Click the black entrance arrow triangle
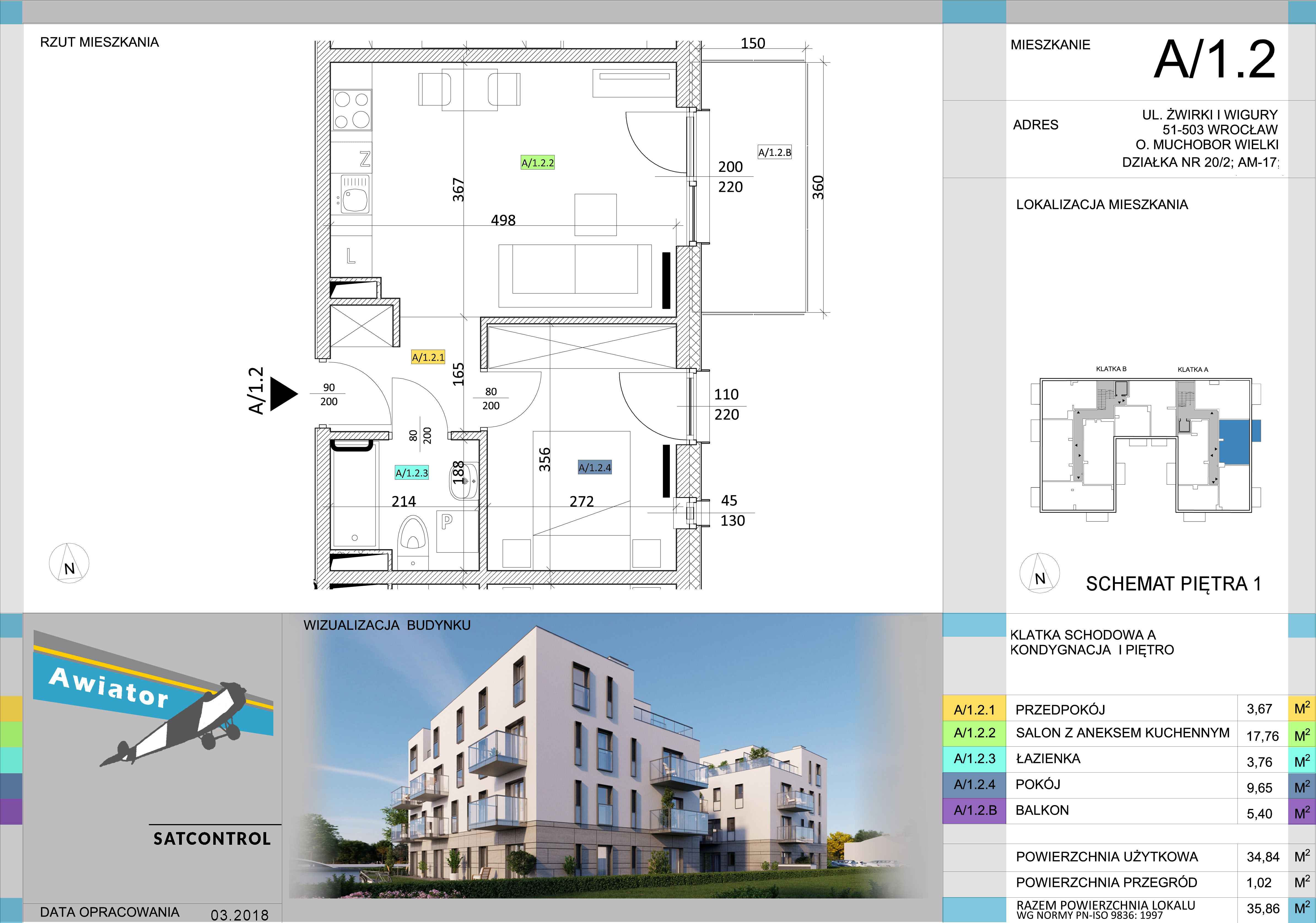The height and width of the screenshot is (923, 1316). click(284, 394)
